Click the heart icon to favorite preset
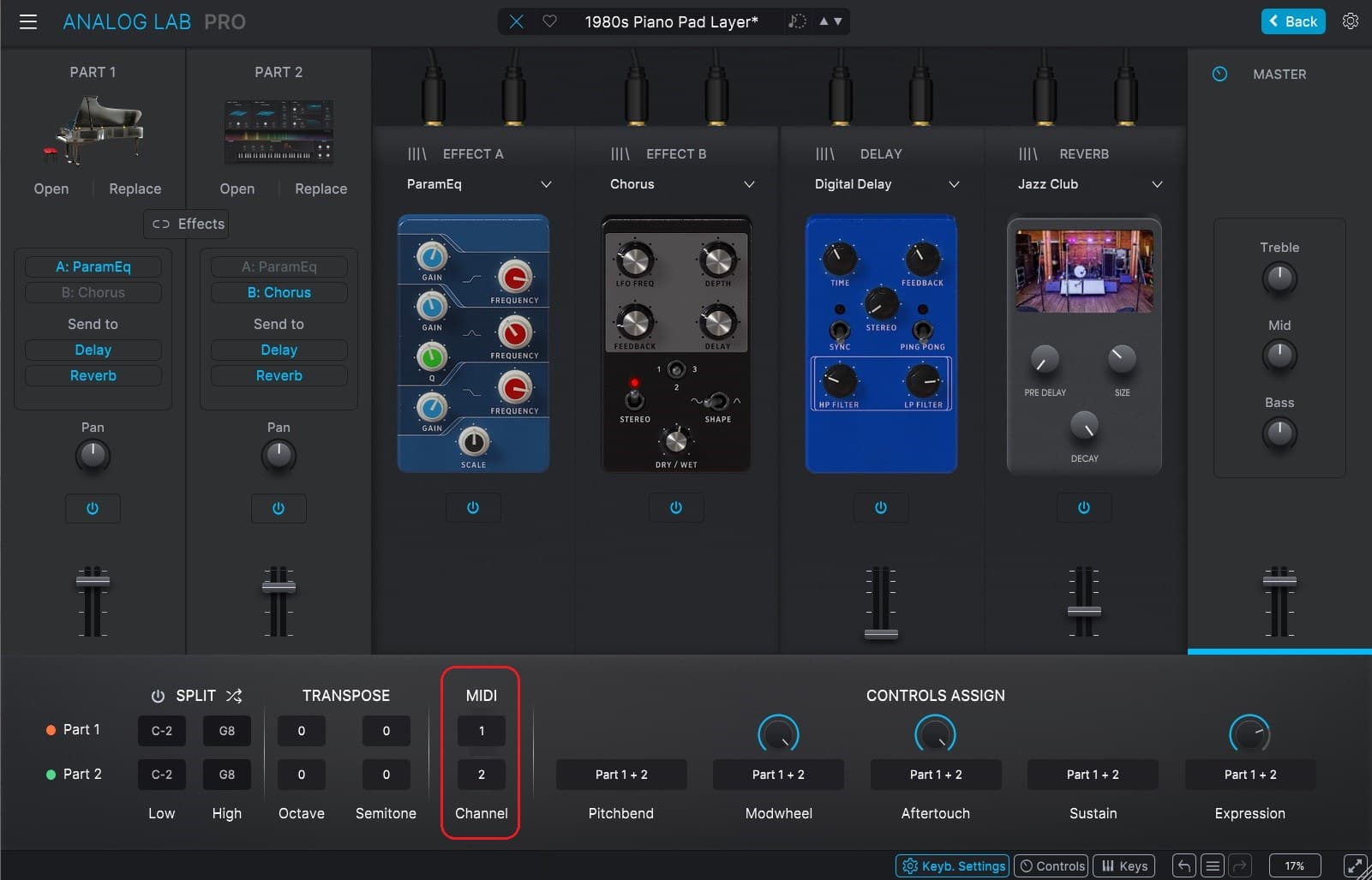 pyautogui.click(x=550, y=21)
